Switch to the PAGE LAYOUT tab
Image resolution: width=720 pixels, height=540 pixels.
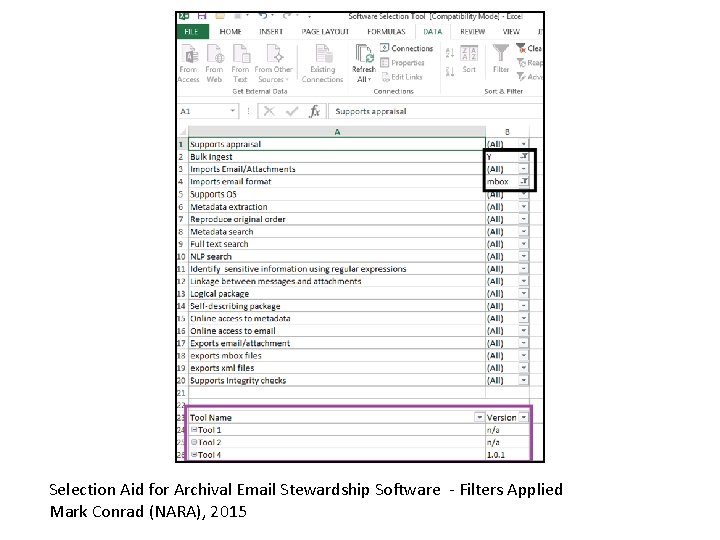coord(325,32)
